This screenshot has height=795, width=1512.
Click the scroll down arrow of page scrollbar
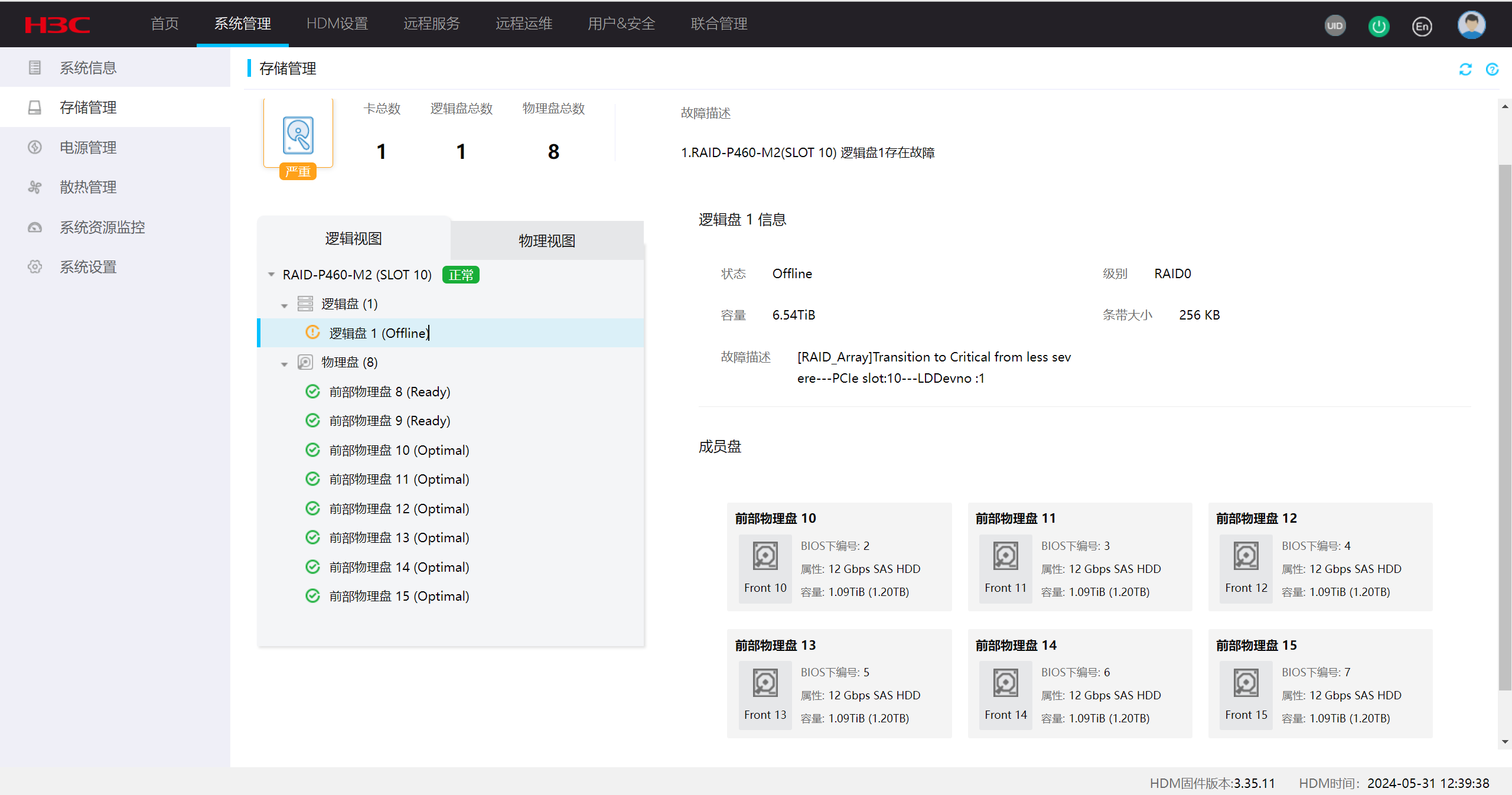(x=1504, y=742)
